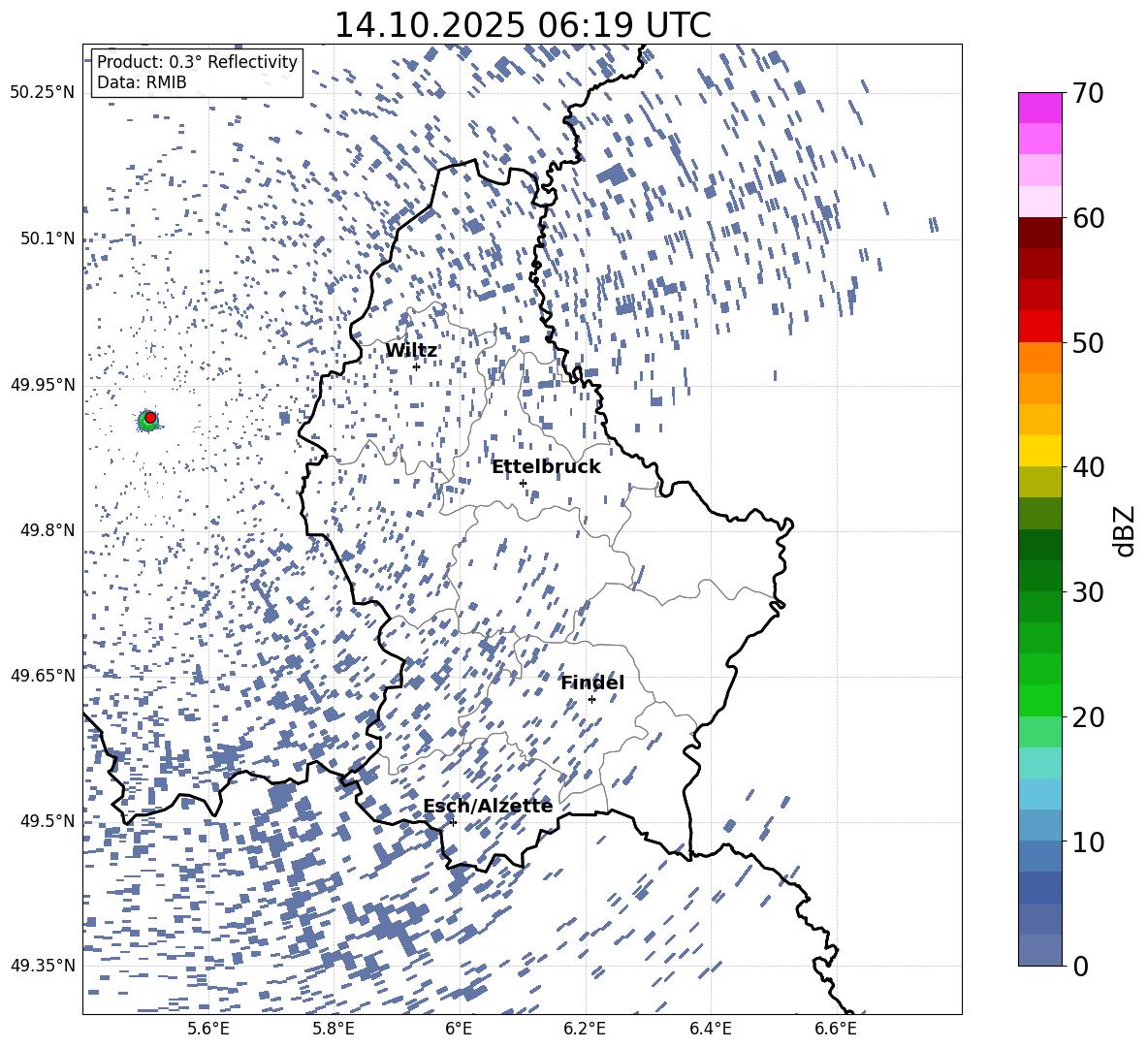Click the colorbar tick label '0'
1148x1048 pixels.
tap(1080, 966)
